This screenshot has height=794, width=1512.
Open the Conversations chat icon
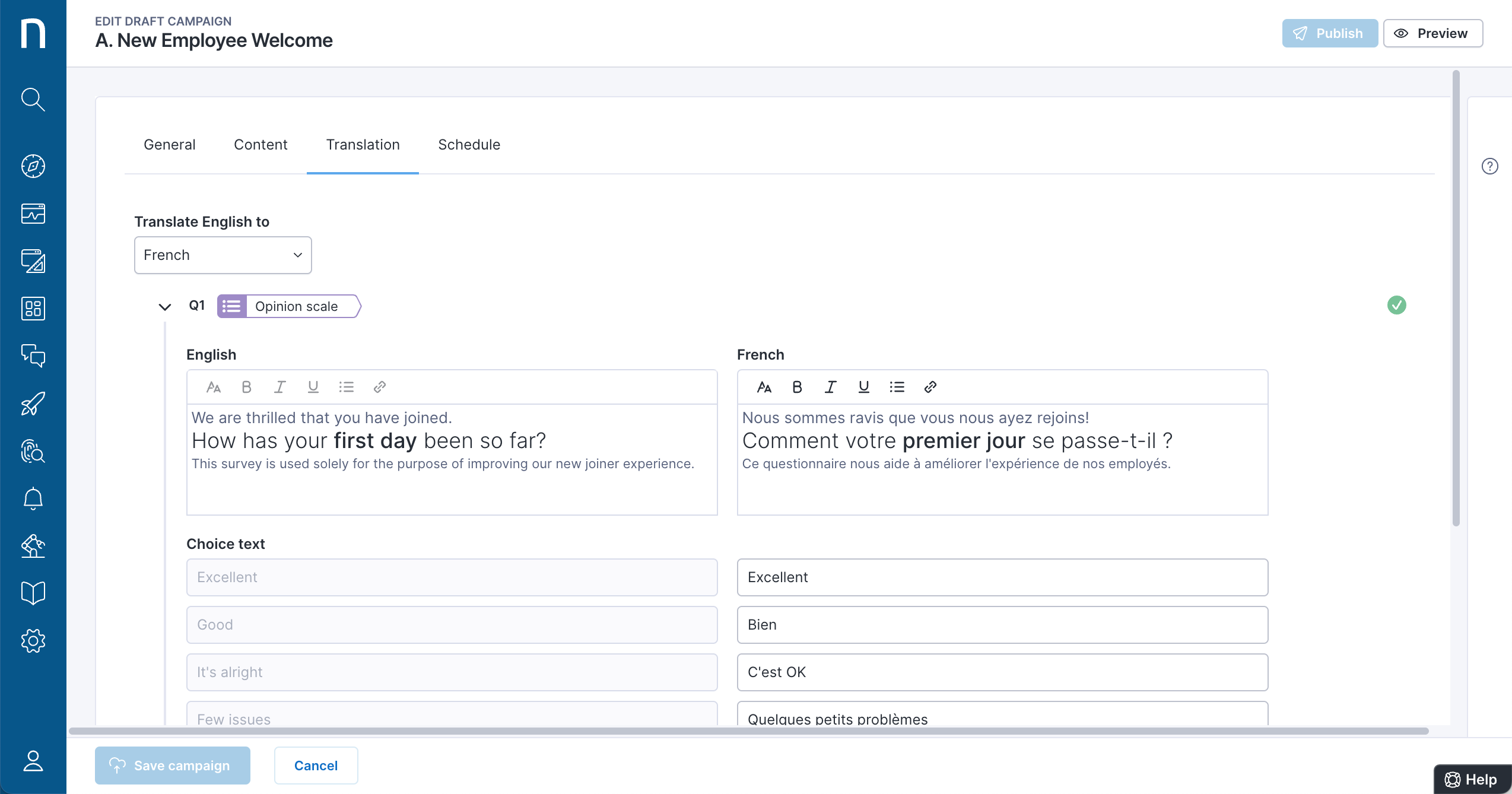[33, 356]
